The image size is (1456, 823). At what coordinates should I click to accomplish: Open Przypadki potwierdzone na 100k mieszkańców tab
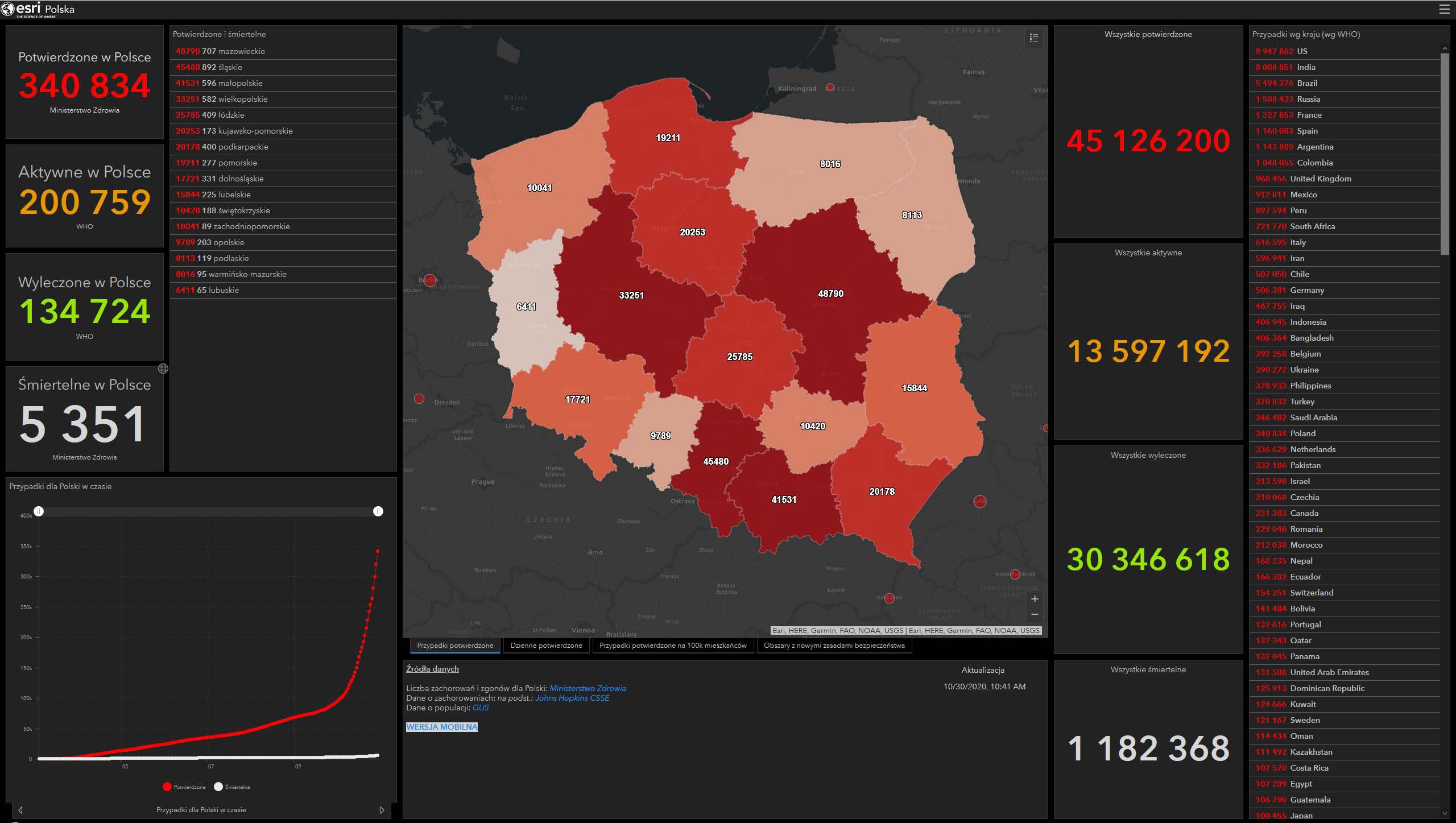coord(673,646)
